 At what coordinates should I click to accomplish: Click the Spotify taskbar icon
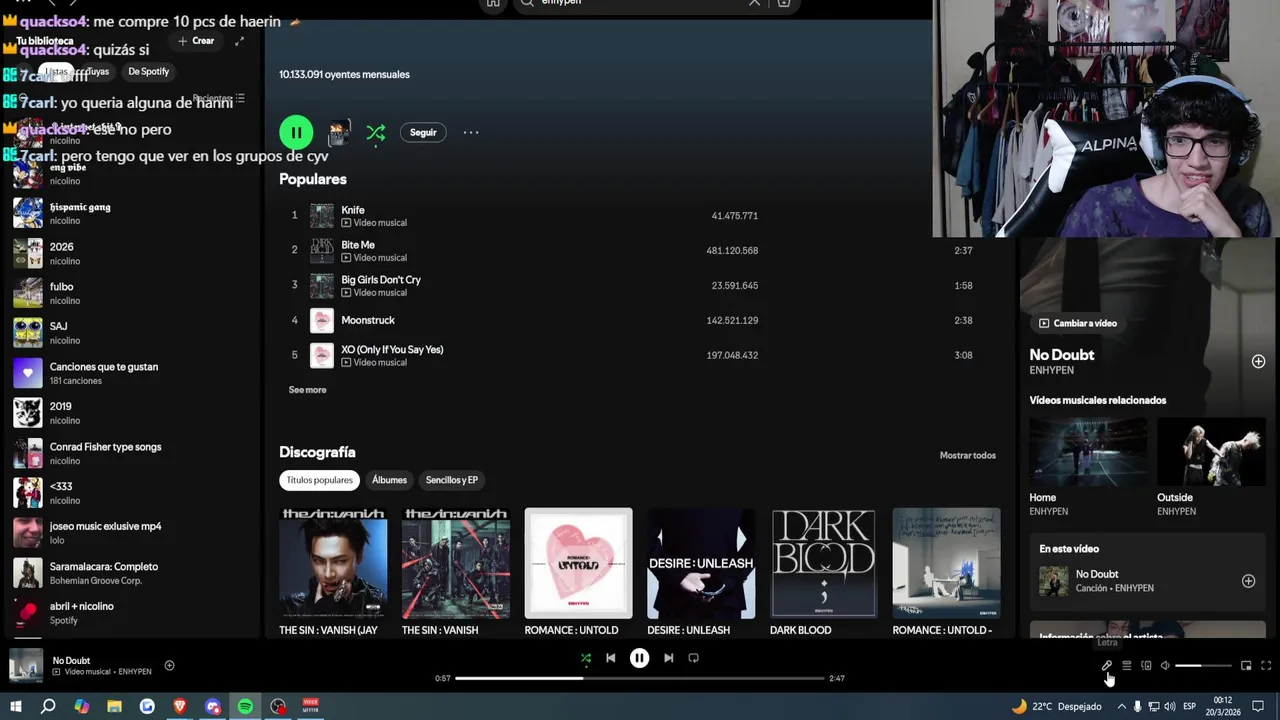[x=245, y=706]
